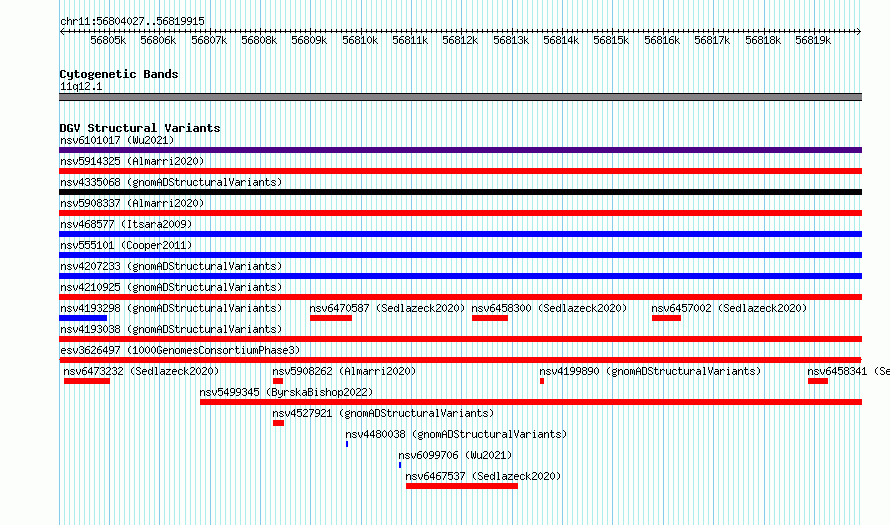
Task: Click the 56808k ruler position
Action: (259, 40)
